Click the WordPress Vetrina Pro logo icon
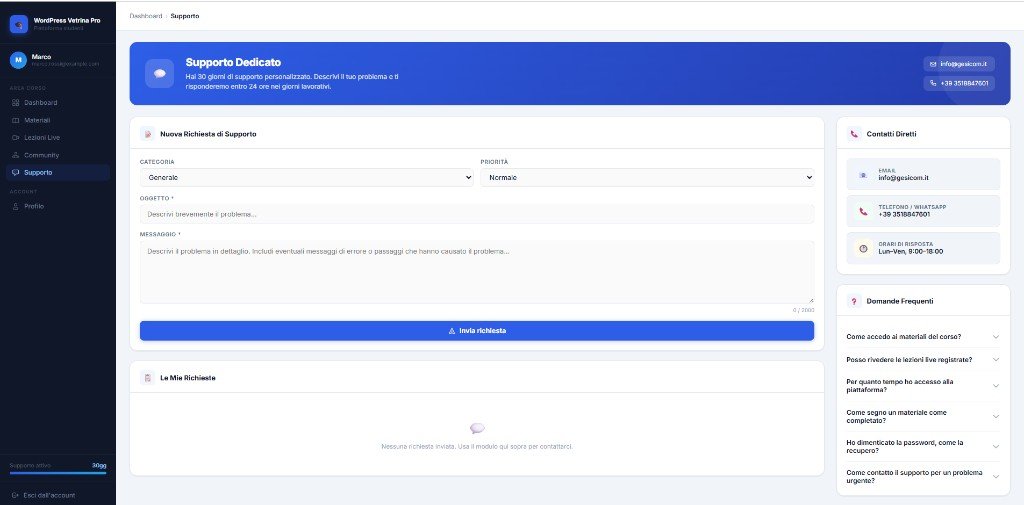This screenshot has width=1024, height=505. pyautogui.click(x=19, y=24)
